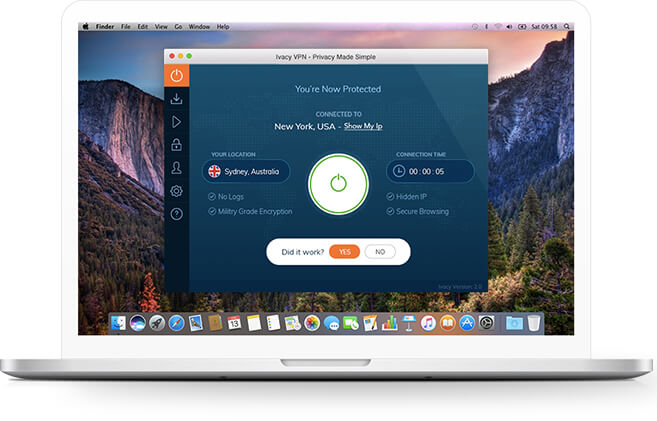Open Messages from the Dock
The image size is (657, 421).
click(331, 323)
